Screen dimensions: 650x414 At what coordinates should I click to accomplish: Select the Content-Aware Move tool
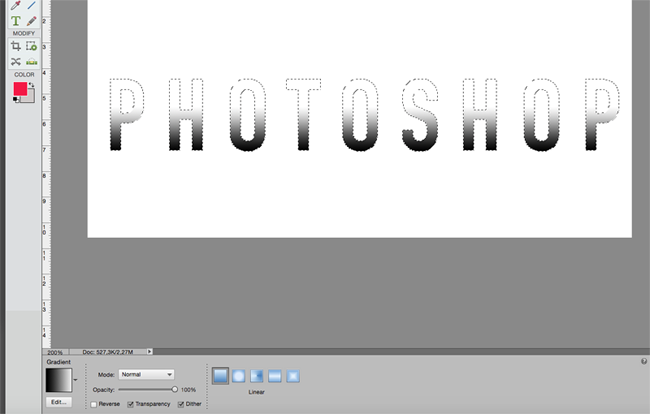pos(16,62)
